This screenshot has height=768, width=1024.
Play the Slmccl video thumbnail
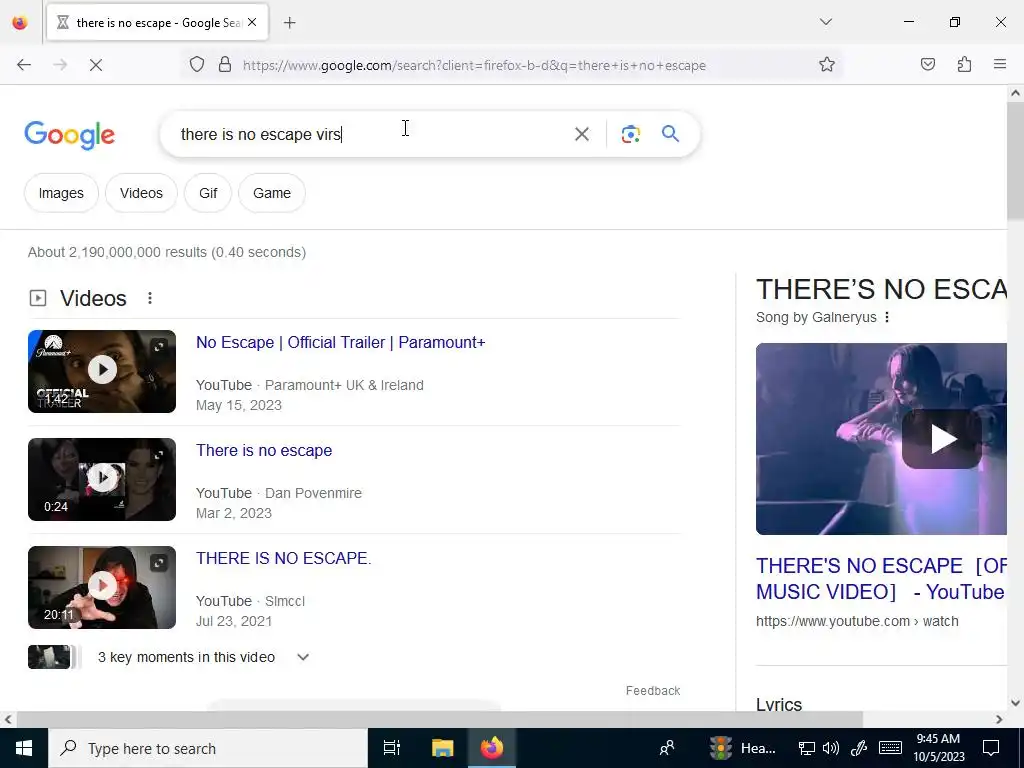coord(102,586)
